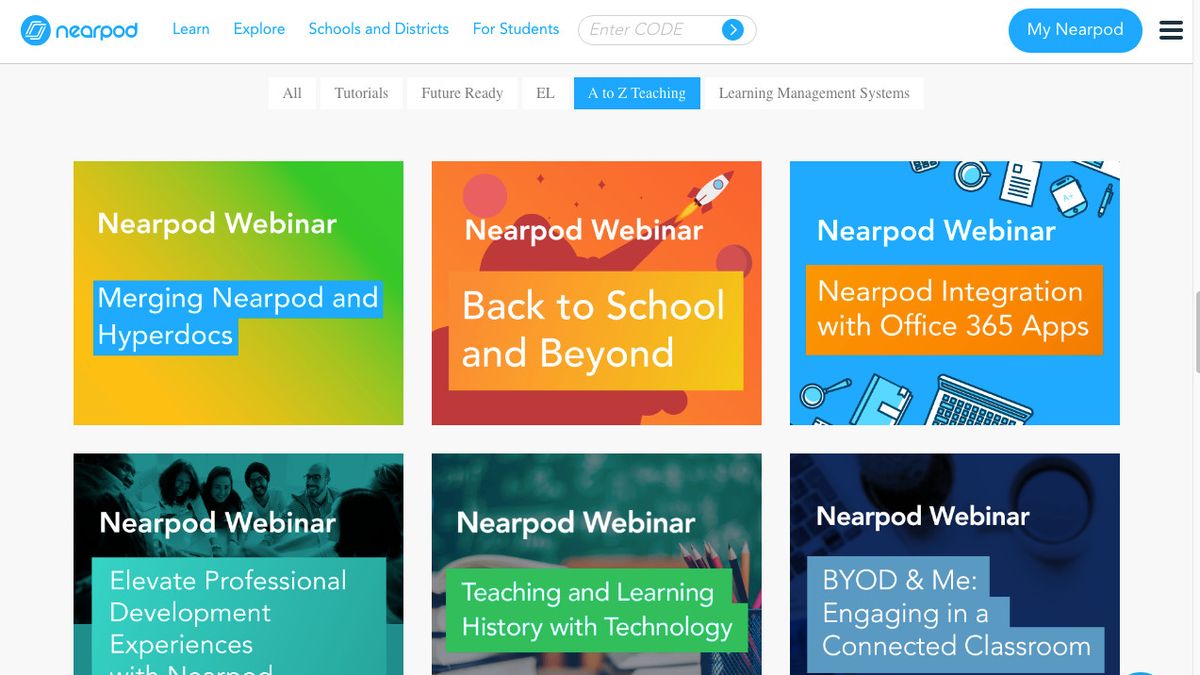Select the EL filter tab
This screenshot has height=675, width=1200.
click(545, 93)
